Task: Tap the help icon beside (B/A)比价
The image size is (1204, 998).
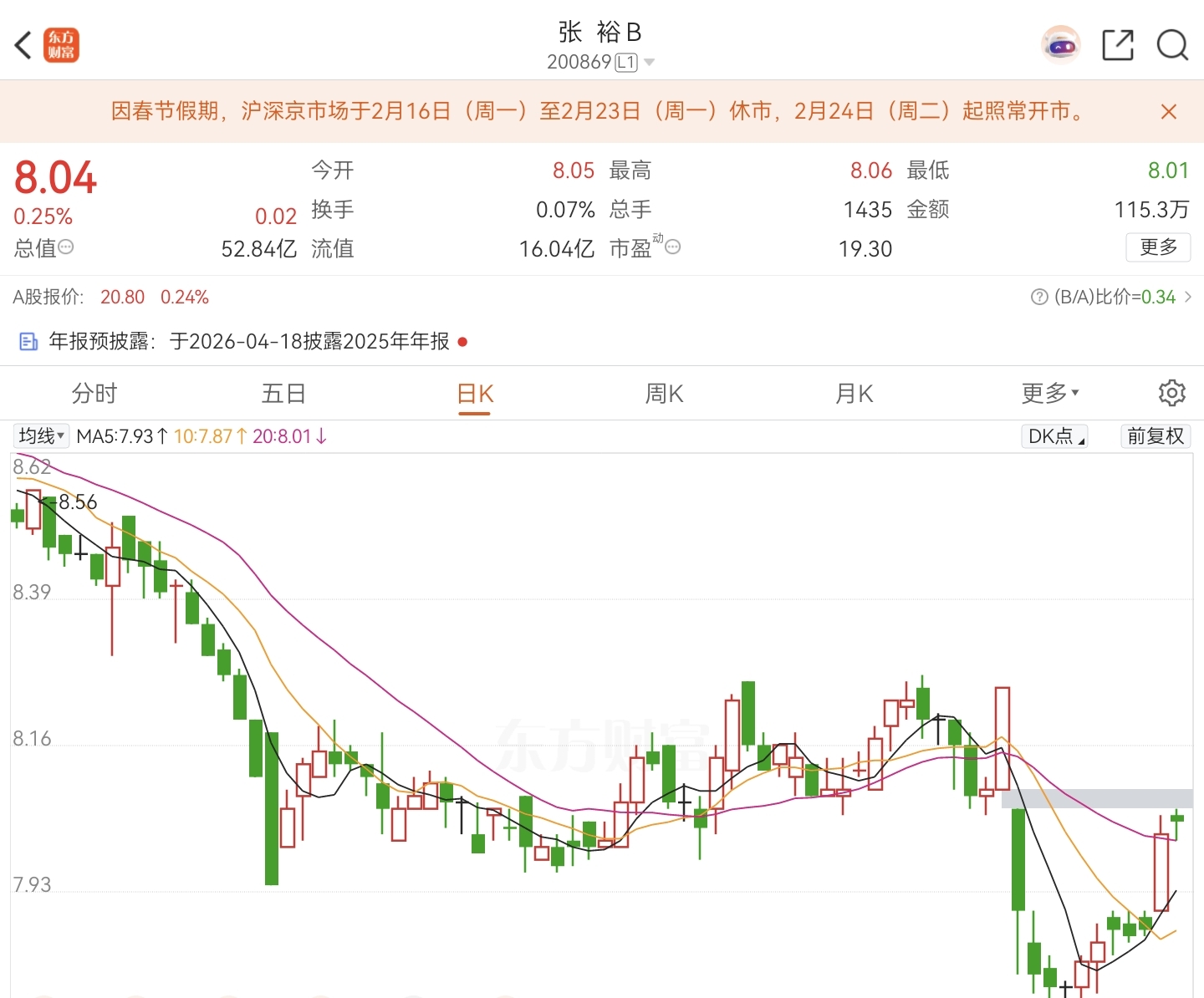Action: (x=1039, y=297)
